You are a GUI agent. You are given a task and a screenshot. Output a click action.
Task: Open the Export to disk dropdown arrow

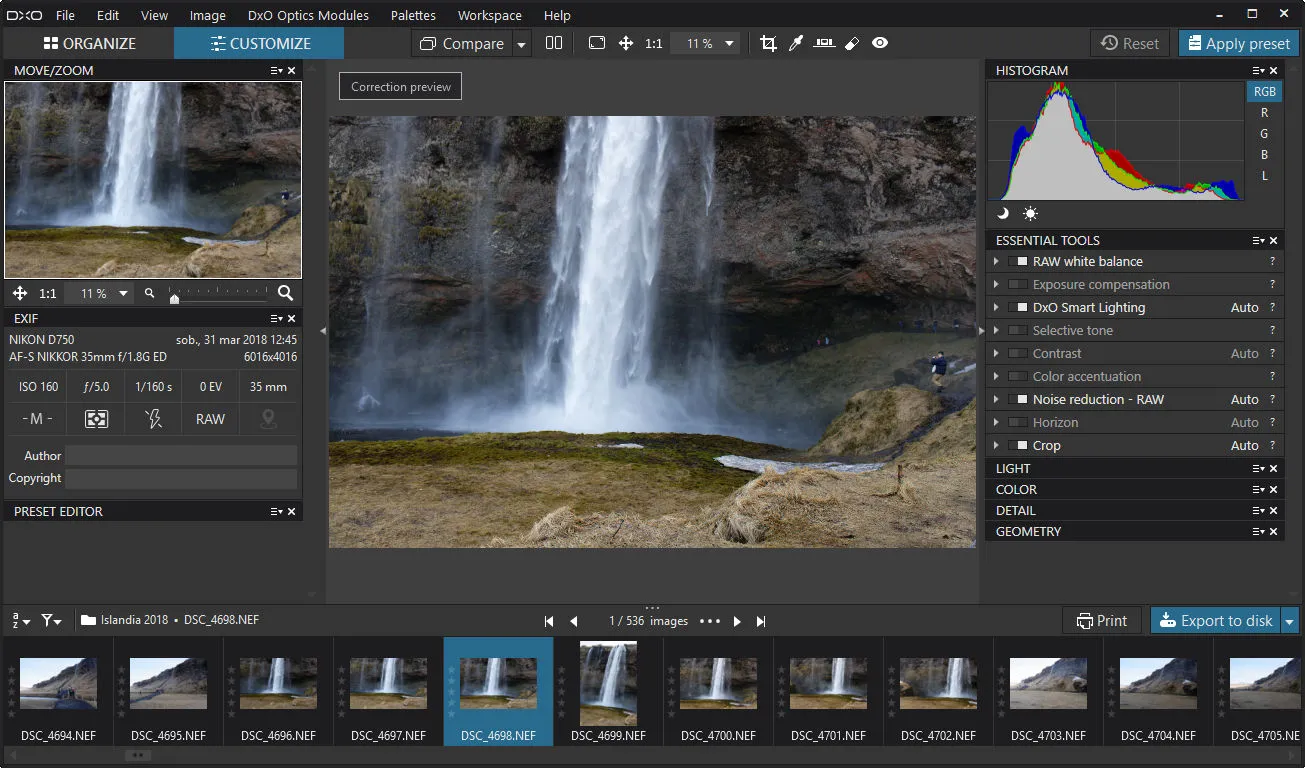click(x=1290, y=621)
